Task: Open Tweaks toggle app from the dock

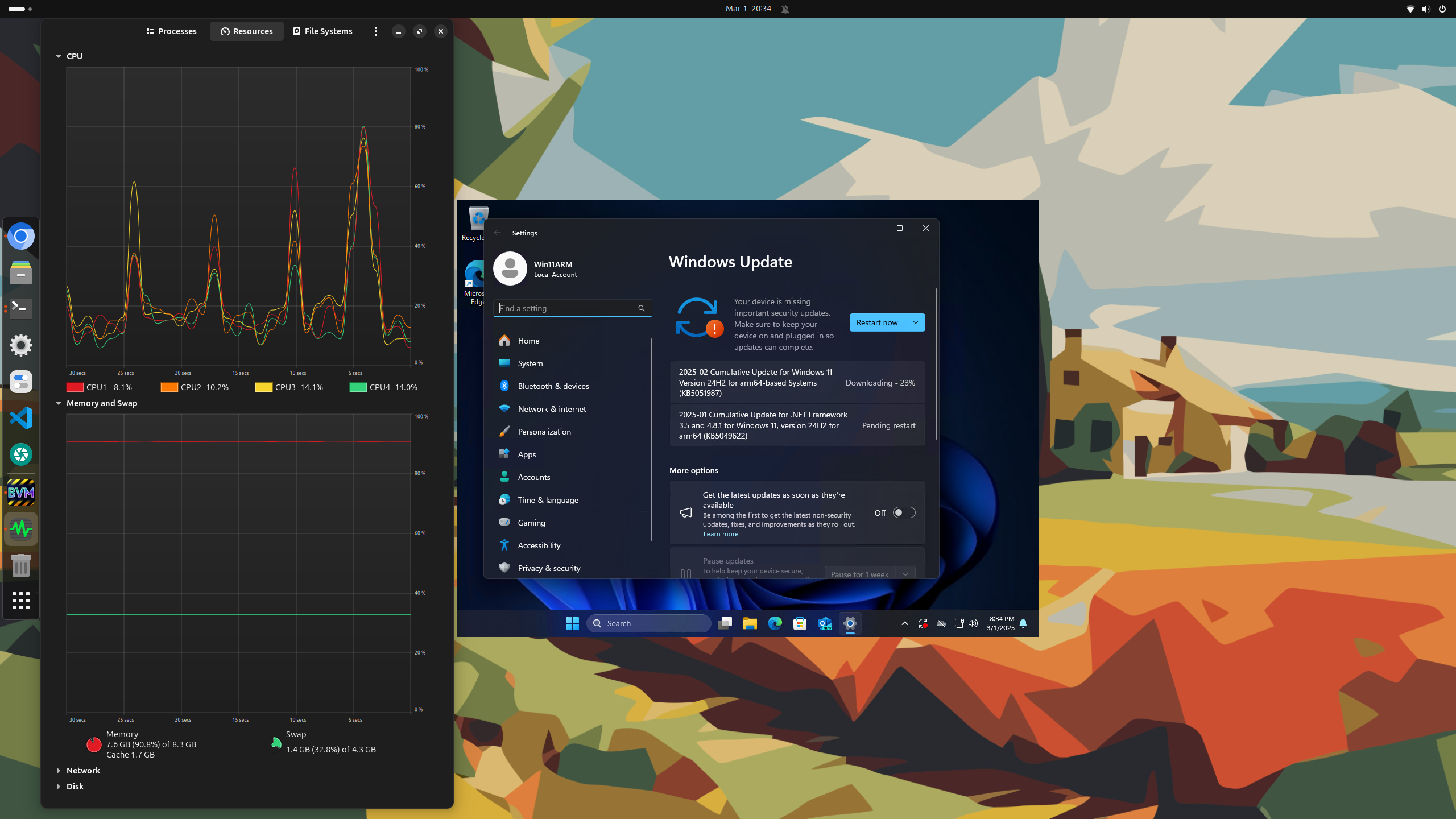Action: click(x=21, y=382)
